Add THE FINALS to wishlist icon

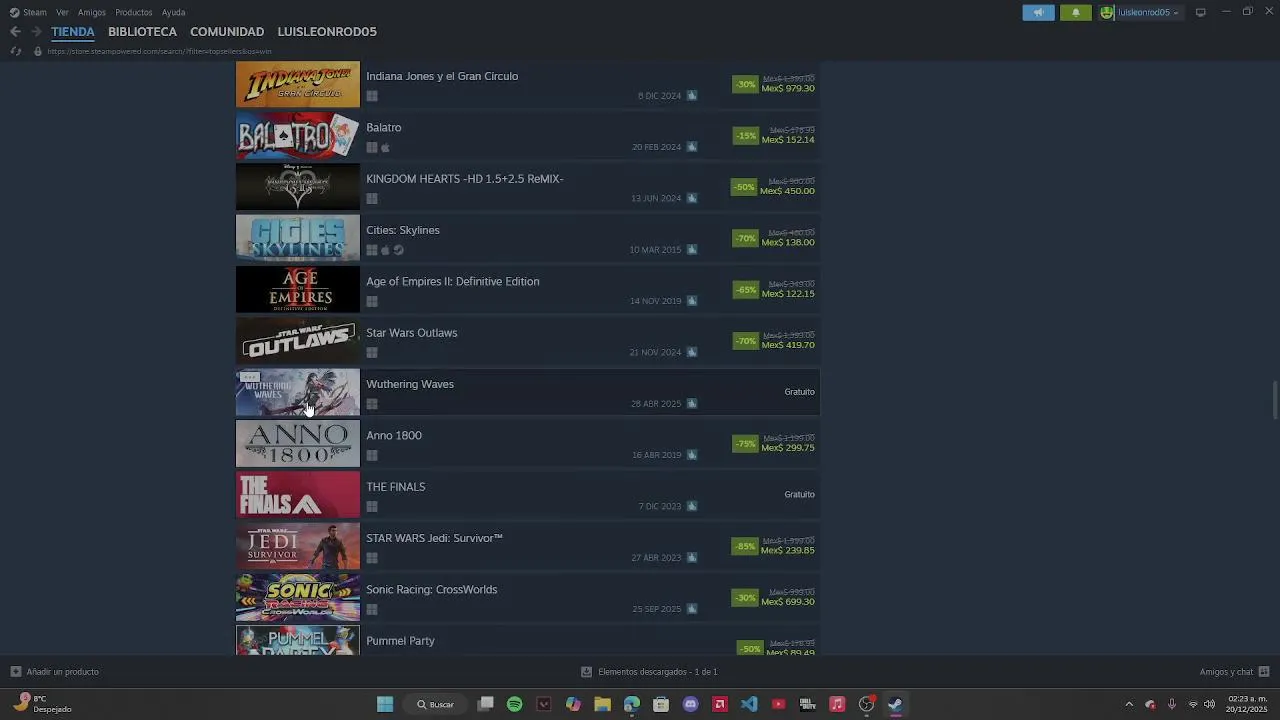(x=692, y=506)
